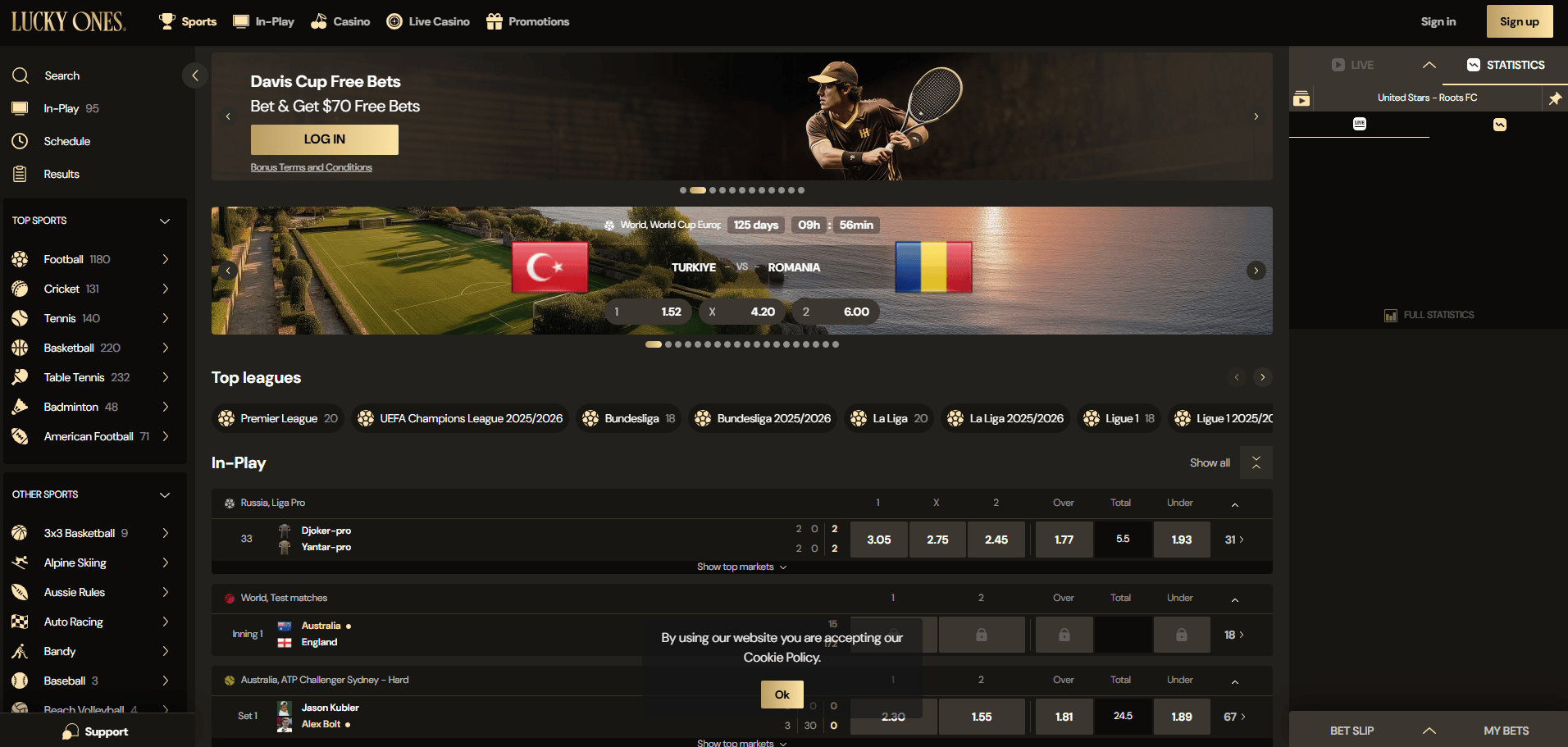Click the search magnifier icon in sidebar
The image size is (1568, 747).
[x=21, y=75]
